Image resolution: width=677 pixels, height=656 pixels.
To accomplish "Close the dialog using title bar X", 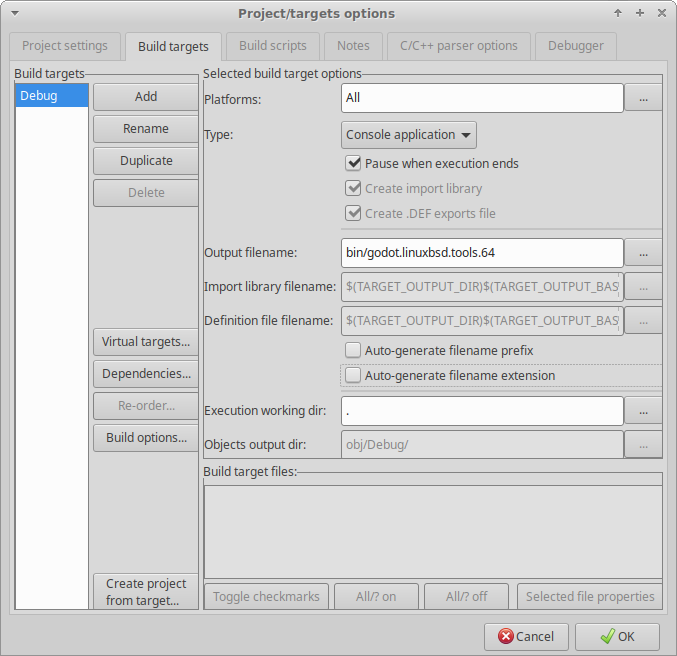I will [662, 13].
